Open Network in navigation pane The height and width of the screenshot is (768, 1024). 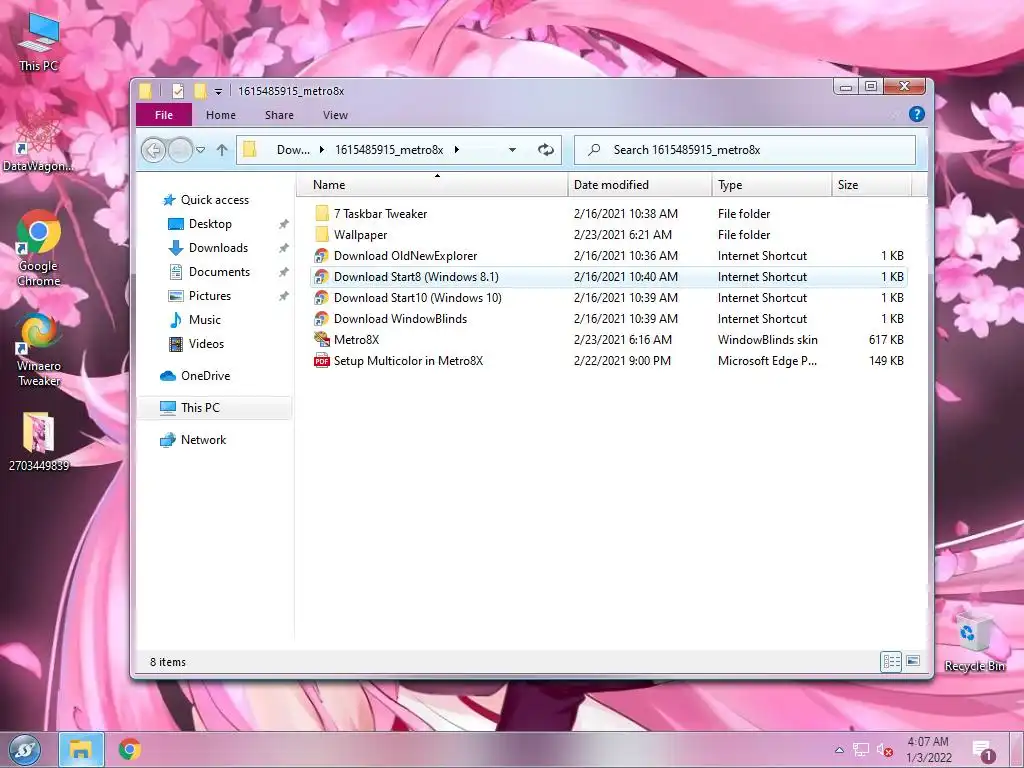pos(203,440)
